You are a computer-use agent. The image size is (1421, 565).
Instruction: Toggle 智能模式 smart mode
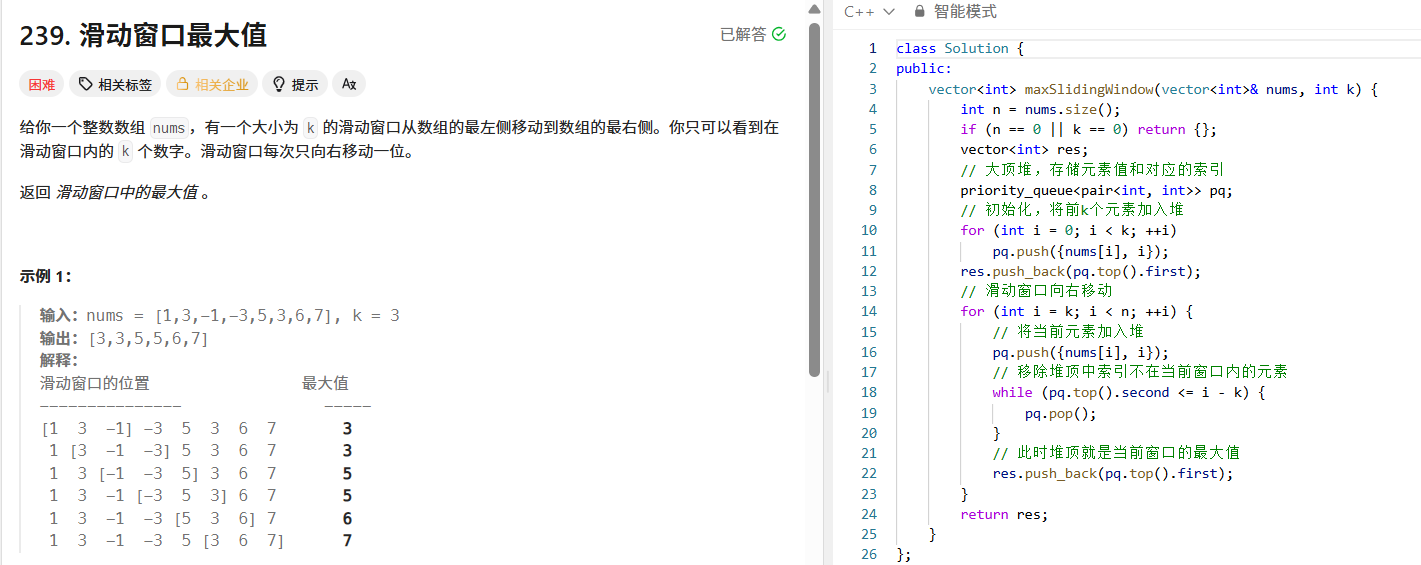click(964, 11)
